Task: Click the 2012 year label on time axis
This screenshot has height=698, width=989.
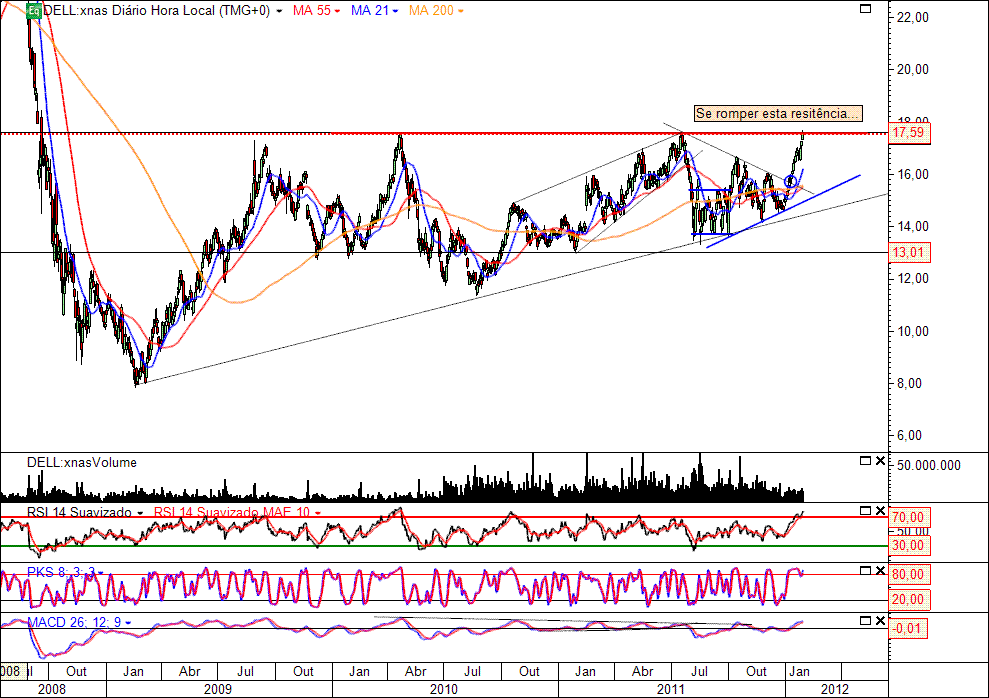Action: pyautogui.click(x=834, y=689)
